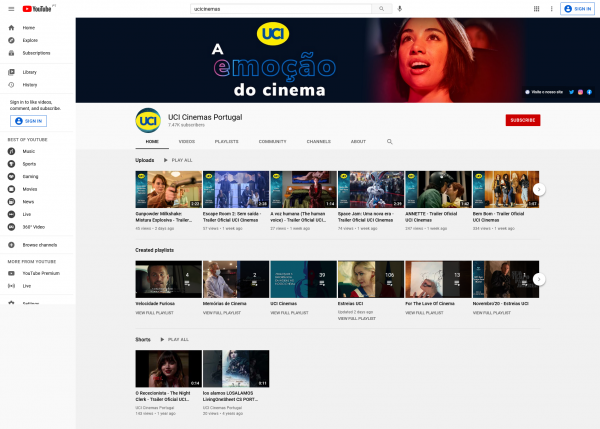Screen dimensions: 600x429
Task: Play all uploads
Action: click(x=179, y=160)
